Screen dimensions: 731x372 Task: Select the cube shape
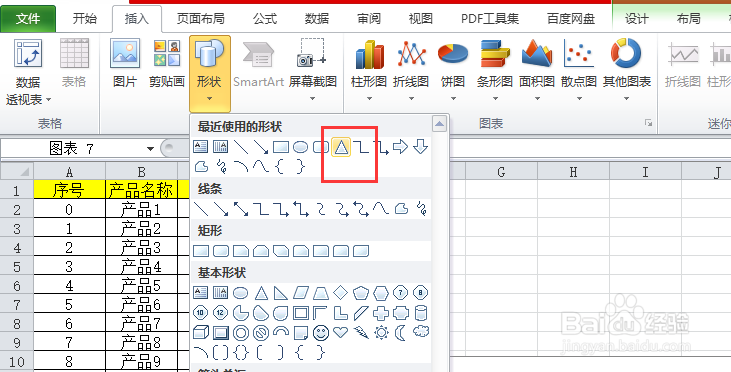(200, 333)
